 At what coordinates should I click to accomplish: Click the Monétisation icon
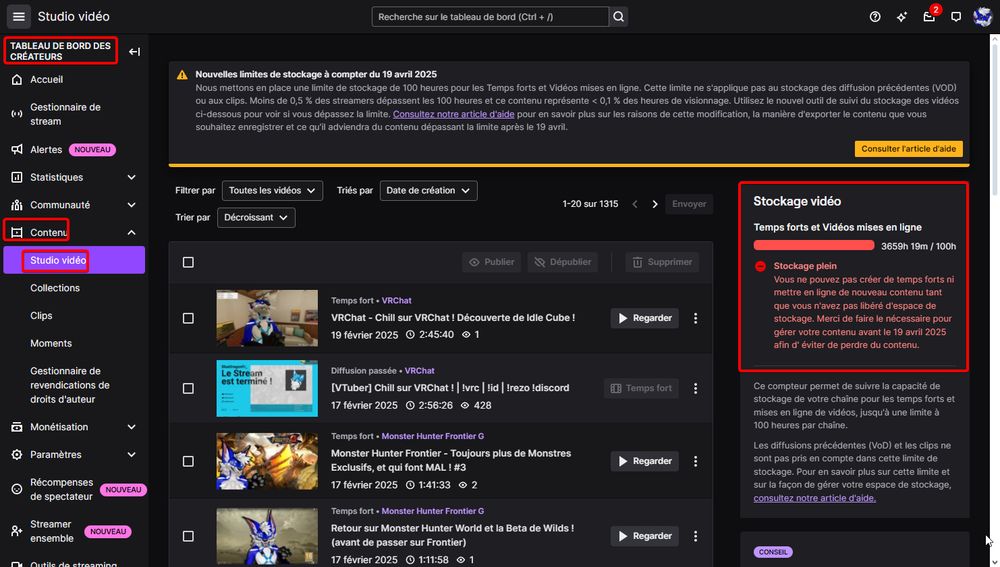pos(17,427)
